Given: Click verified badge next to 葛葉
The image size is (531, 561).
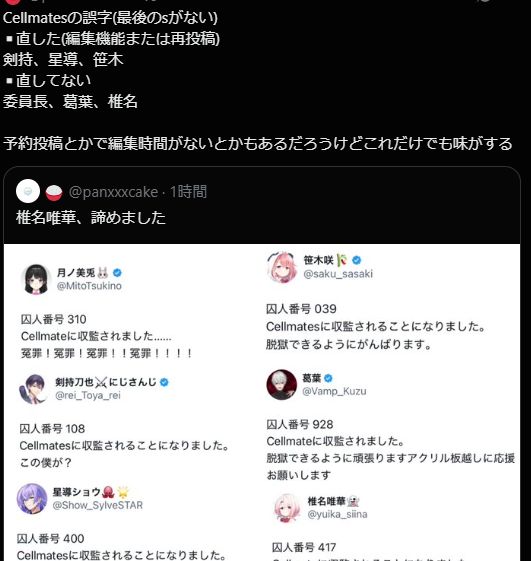Looking at the screenshot, I should pyautogui.click(x=328, y=378).
